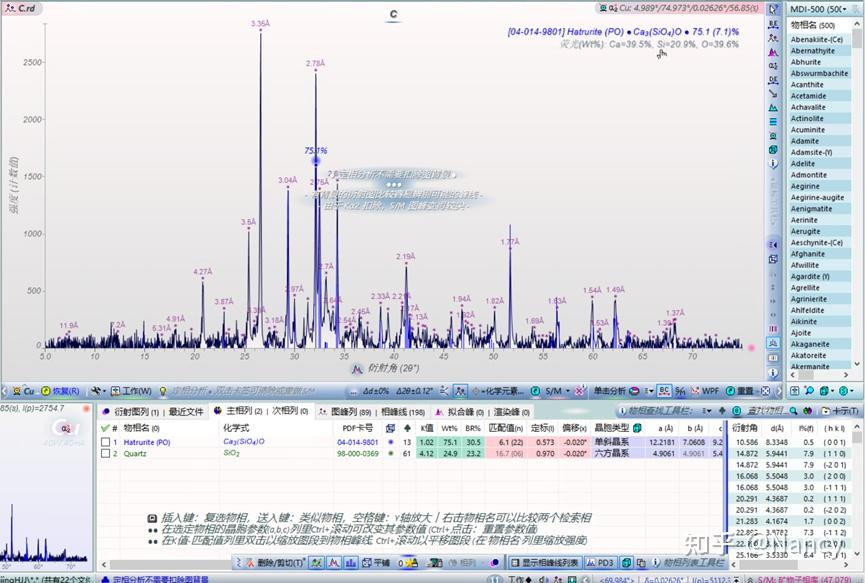Open PDF card 04-014-9801 link
The width and height of the screenshot is (865, 583).
tap(356, 440)
